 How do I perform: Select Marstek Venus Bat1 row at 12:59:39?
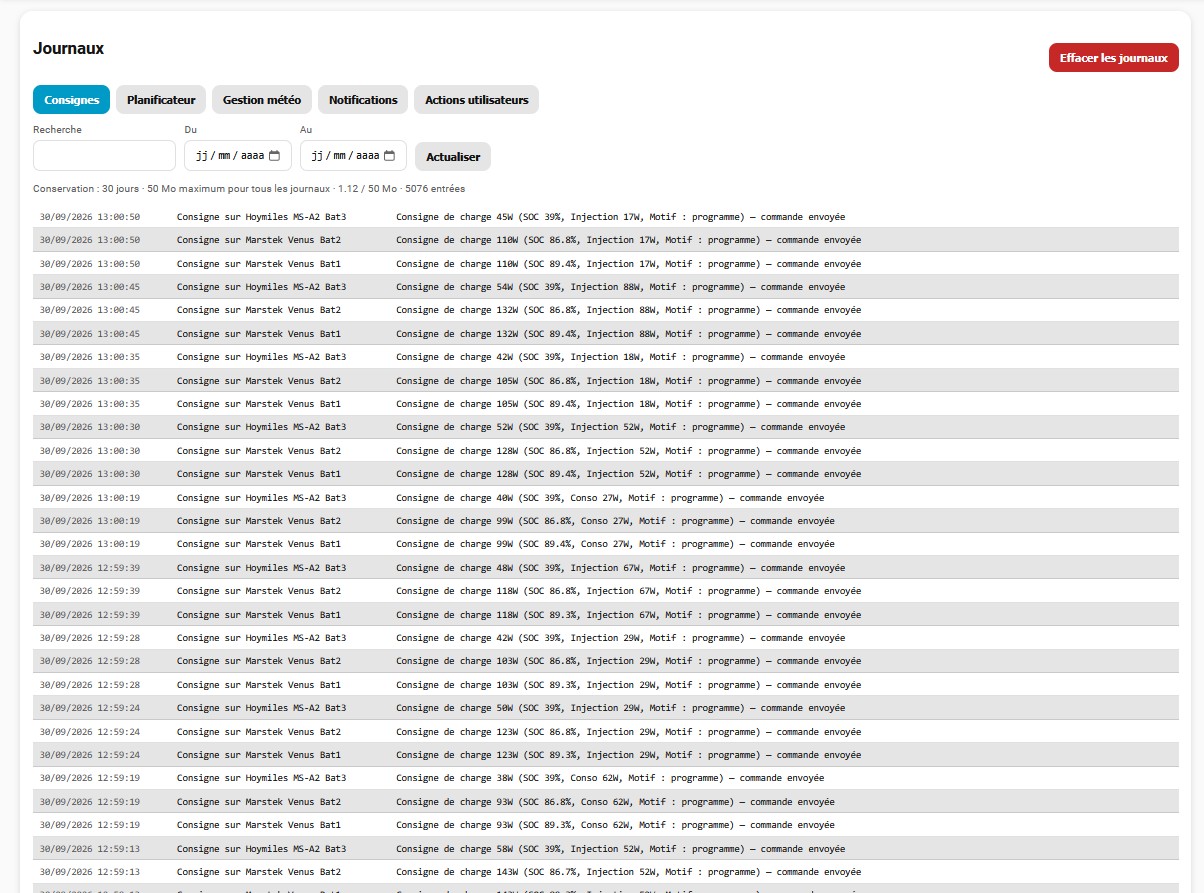(x=606, y=614)
